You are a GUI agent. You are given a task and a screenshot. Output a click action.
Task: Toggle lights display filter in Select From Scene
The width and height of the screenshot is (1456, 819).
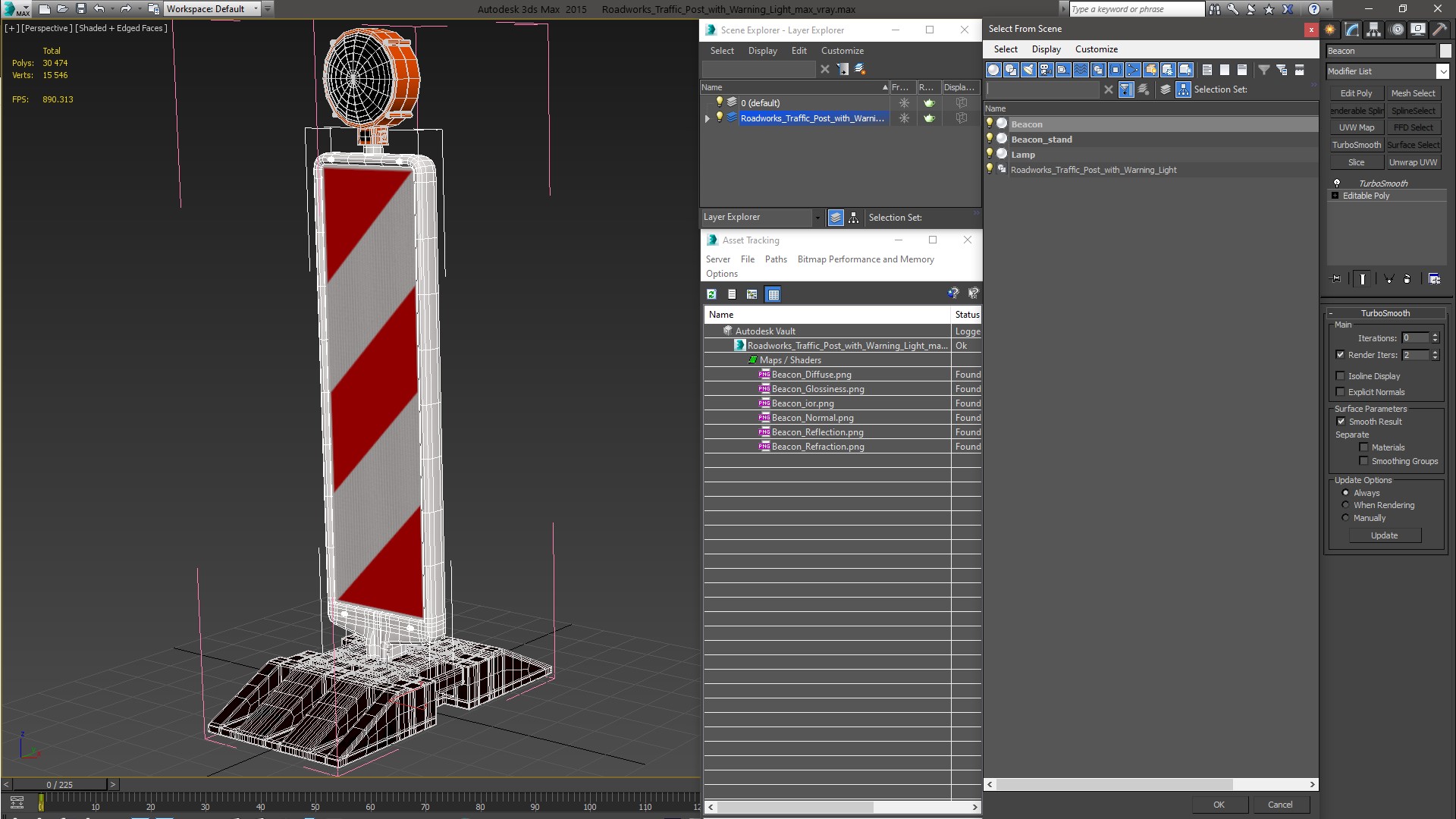[x=1028, y=70]
